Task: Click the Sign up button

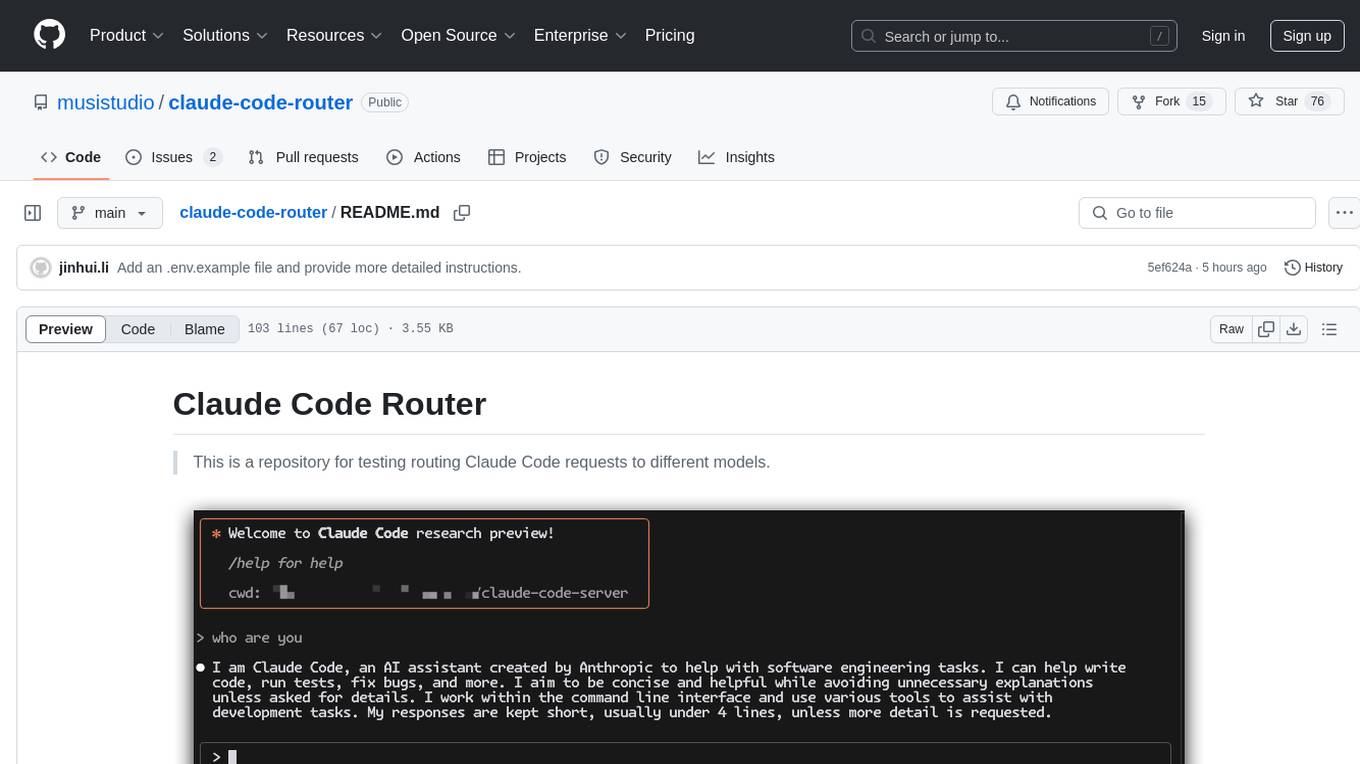Action: (1307, 36)
